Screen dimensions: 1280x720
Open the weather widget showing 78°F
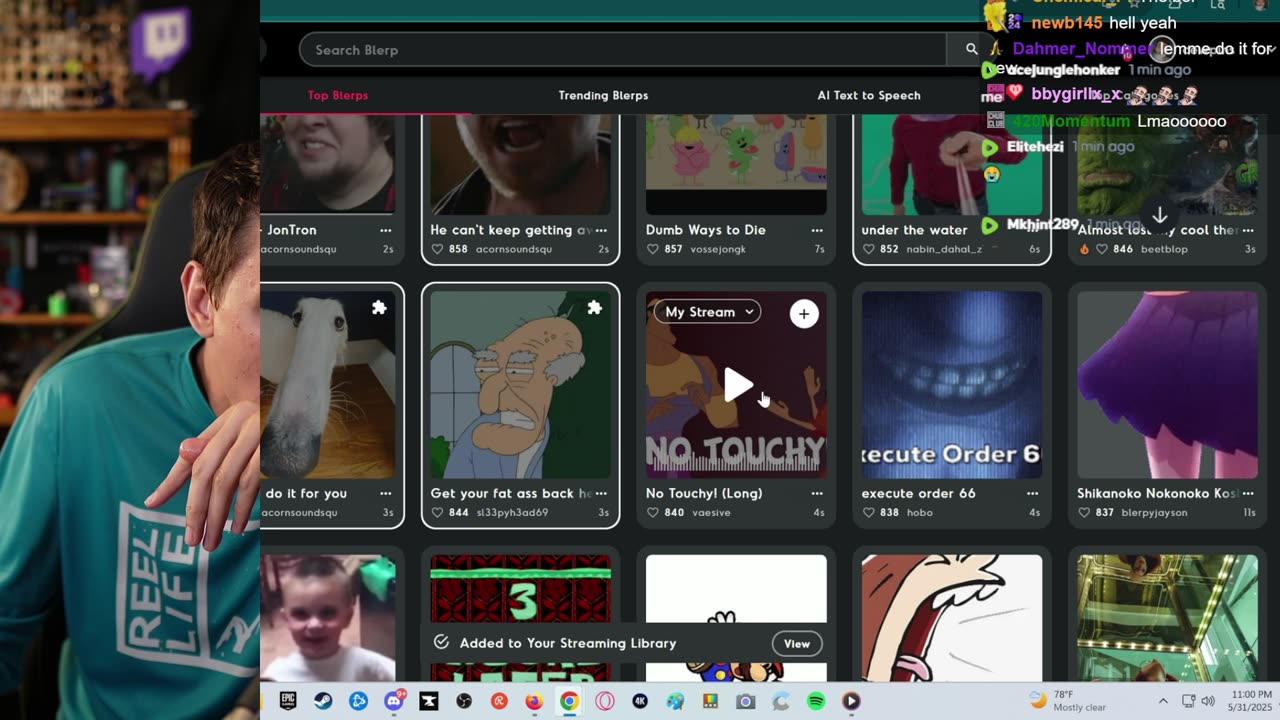(1068, 701)
